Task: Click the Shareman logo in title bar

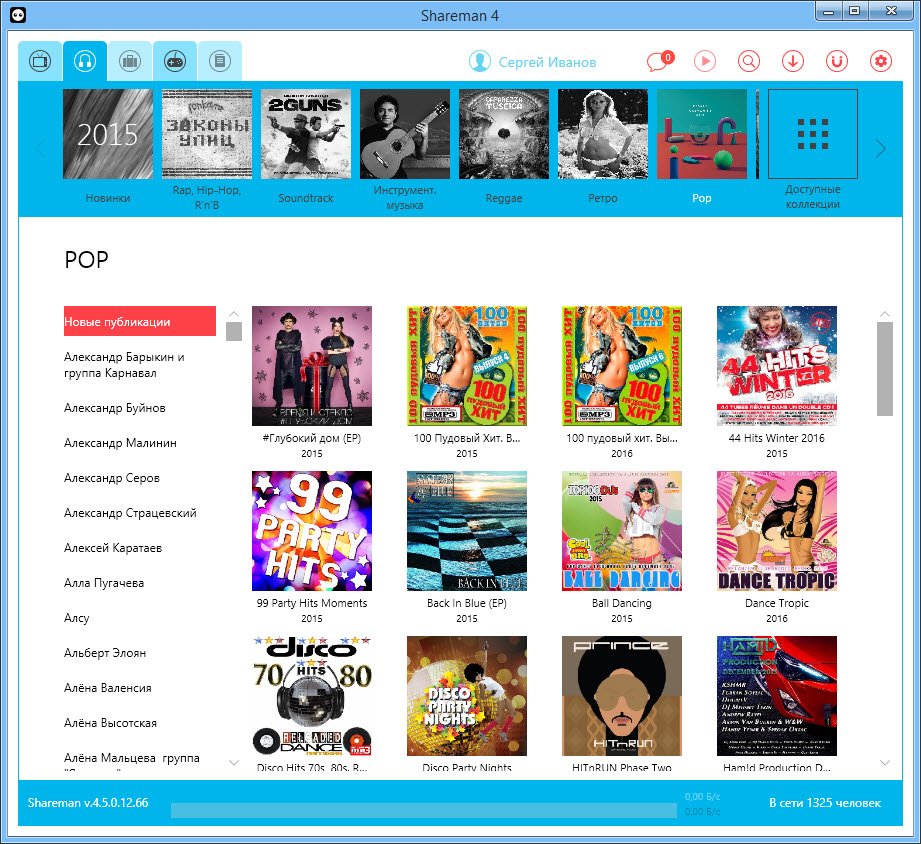Action: (x=18, y=15)
